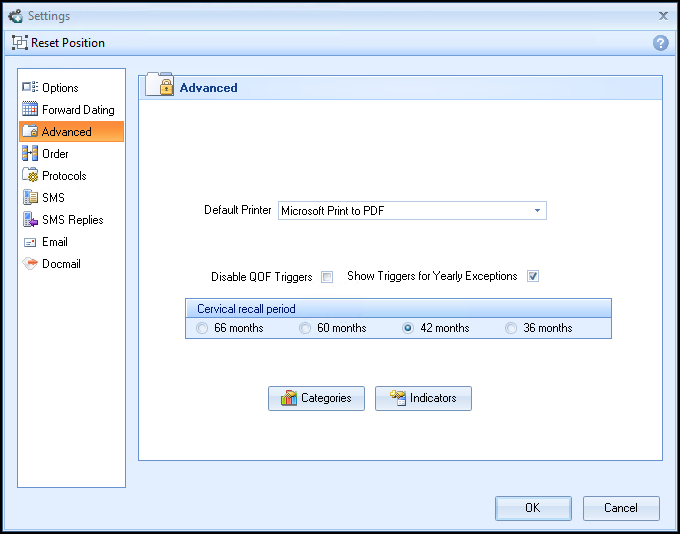Click the Options icon in sidebar
Screen dimensions: 680x534
[30, 88]
